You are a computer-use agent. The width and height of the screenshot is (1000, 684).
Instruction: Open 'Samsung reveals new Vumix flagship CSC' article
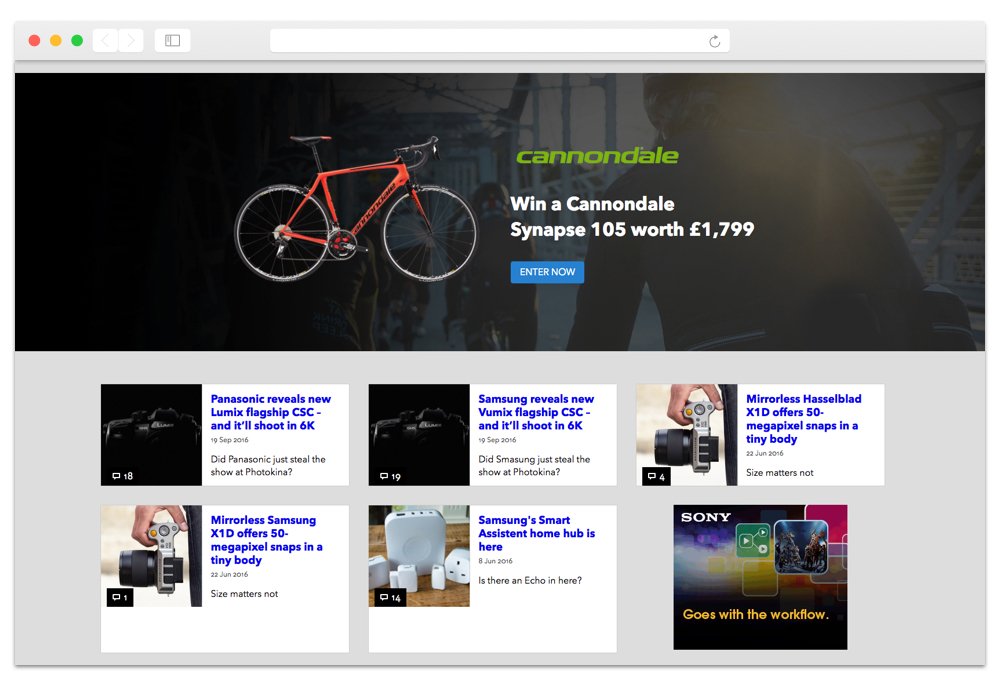536,412
